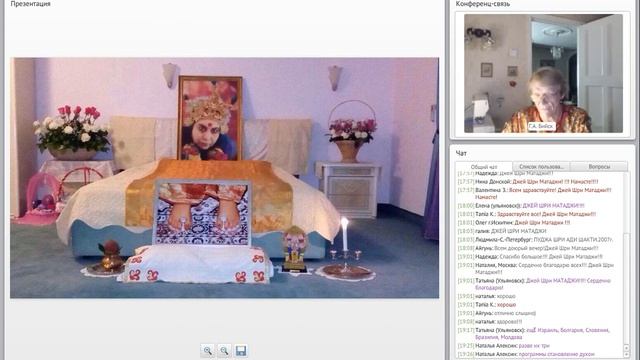The width and height of the screenshot is (640, 360).
Task: Click Tania K.'s хорошо message
Action: click(x=487, y=305)
